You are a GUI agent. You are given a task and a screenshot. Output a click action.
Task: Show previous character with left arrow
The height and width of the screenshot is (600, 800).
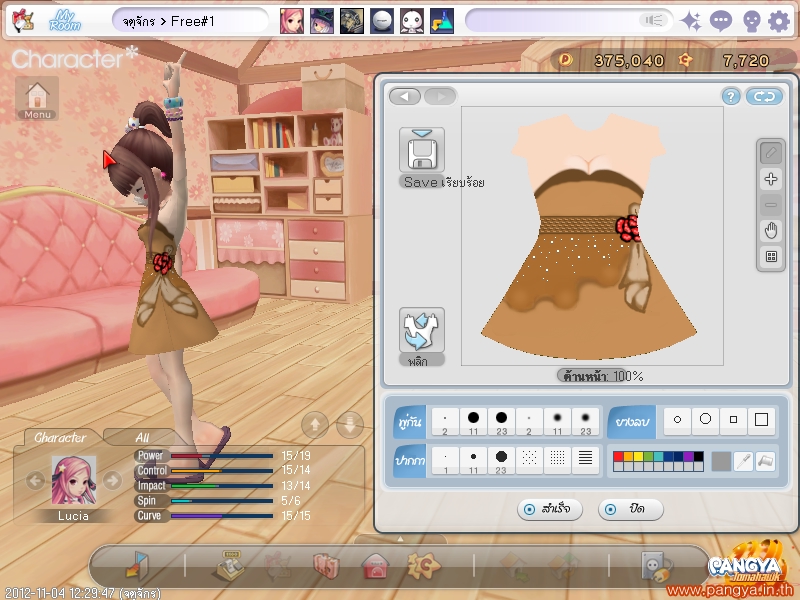35,480
